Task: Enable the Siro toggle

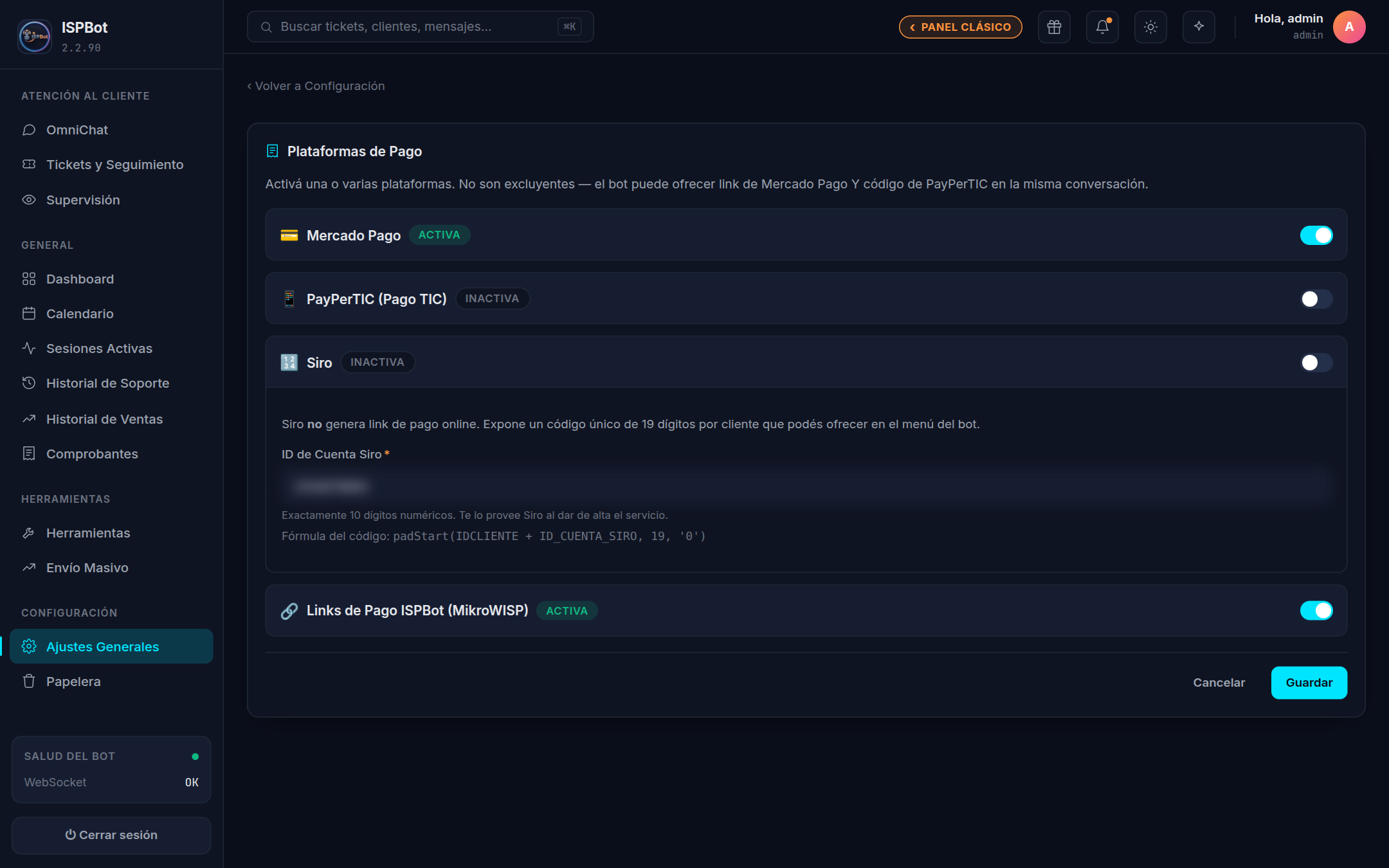Action: (1316, 363)
